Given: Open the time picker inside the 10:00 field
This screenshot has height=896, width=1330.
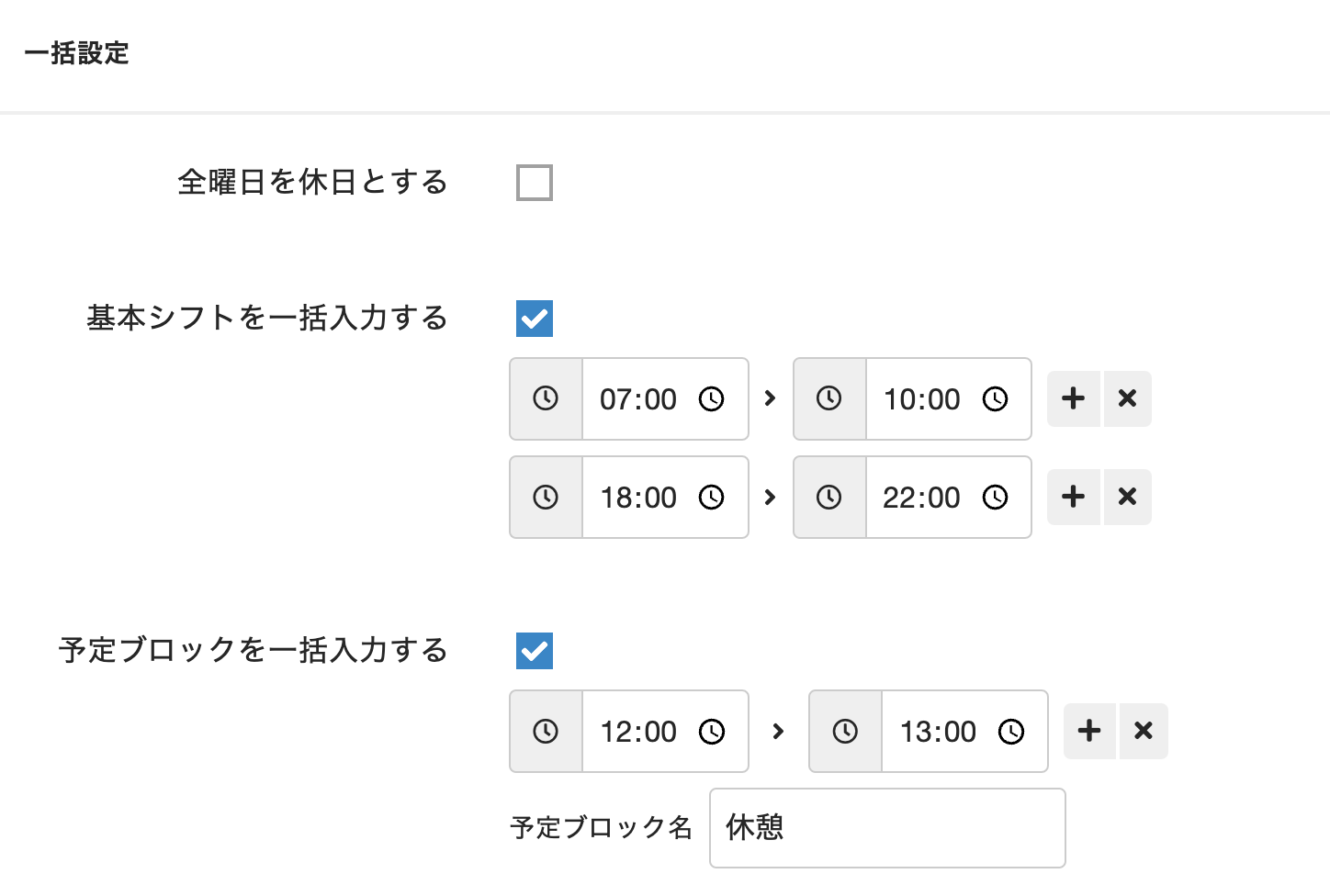Looking at the screenshot, I should point(996,399).
